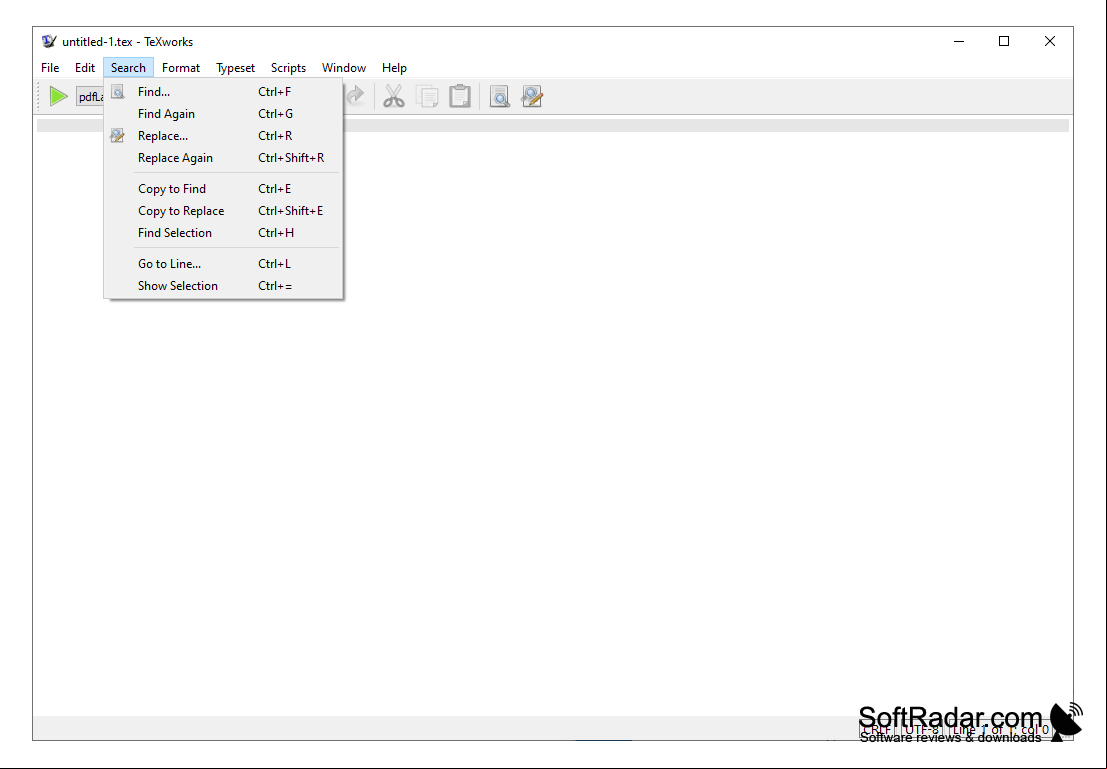The height and width of the screenshot is (769, 1107).
Task: Click the Find magnifier icon in toolbar
Action: [500, 96]
